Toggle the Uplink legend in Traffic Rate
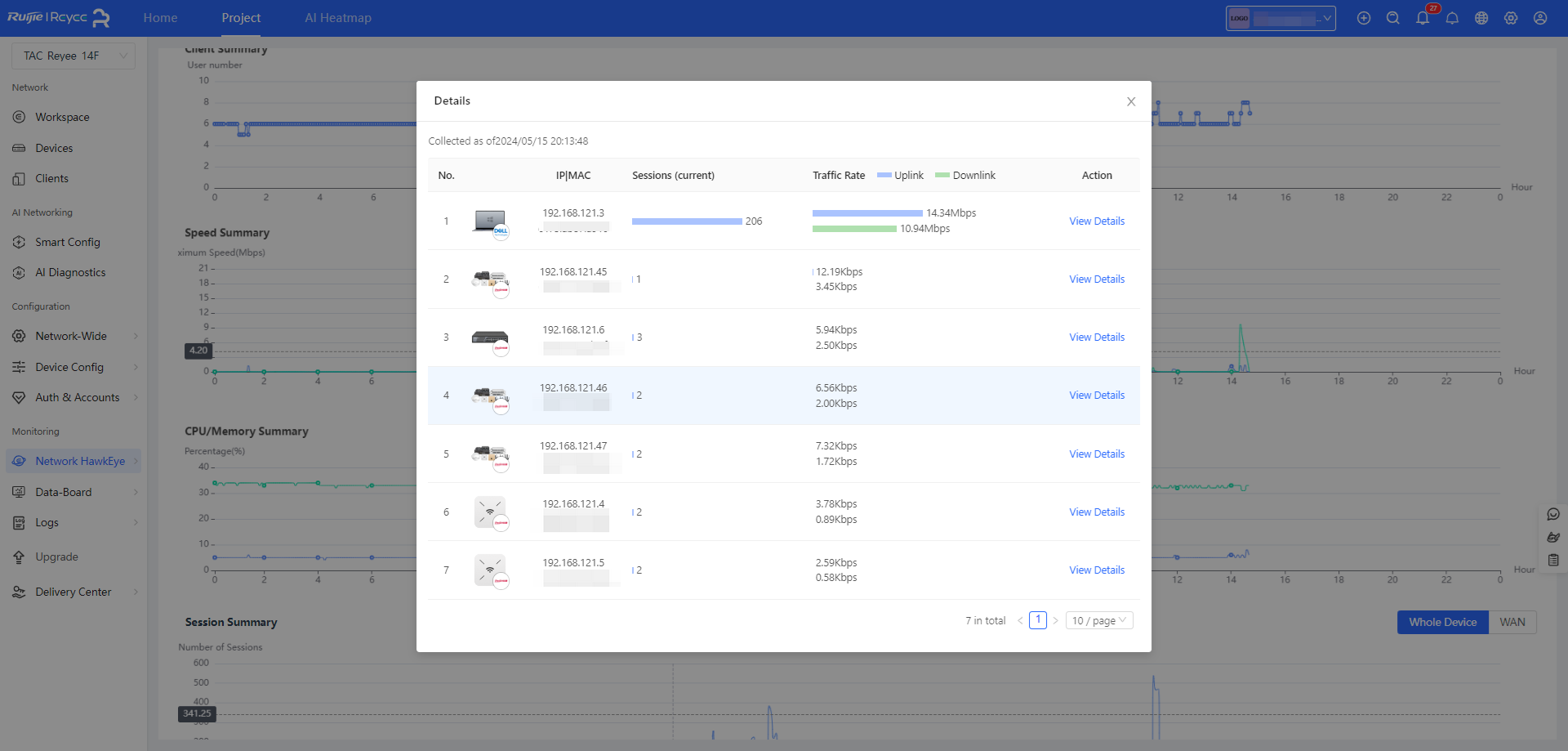The image size is (1568, 751). [900, 176]
